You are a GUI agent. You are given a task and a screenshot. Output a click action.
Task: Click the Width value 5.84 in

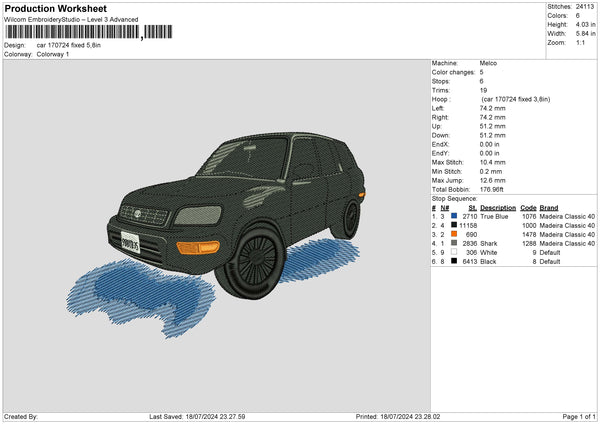tap(585, 34)
